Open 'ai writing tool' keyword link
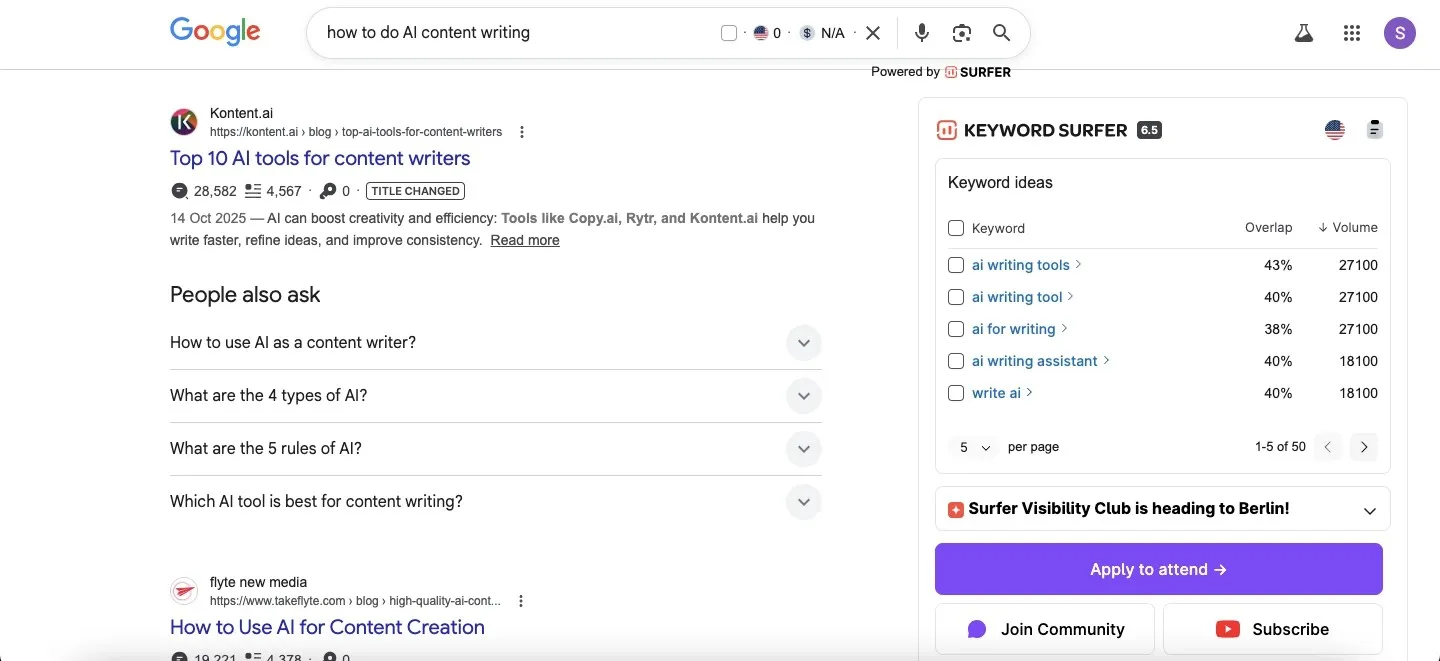This screenshot has width=1440, height=661. click(1017, 297)
